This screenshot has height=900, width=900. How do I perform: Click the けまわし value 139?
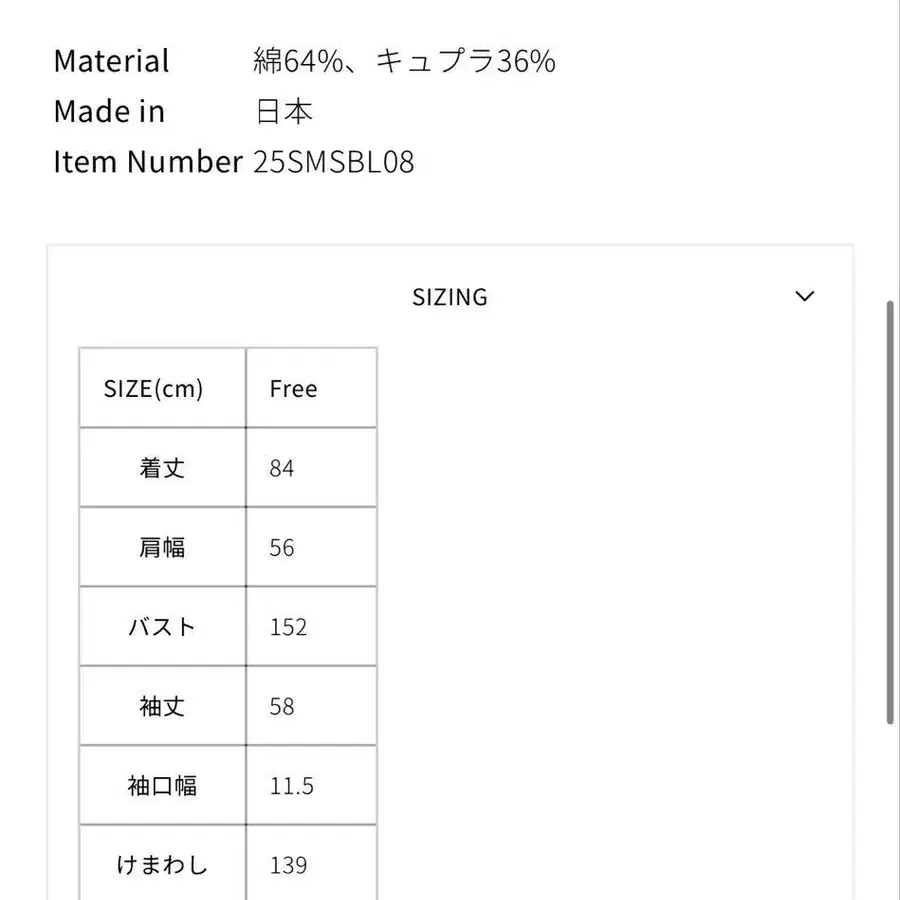coord(288,865)
